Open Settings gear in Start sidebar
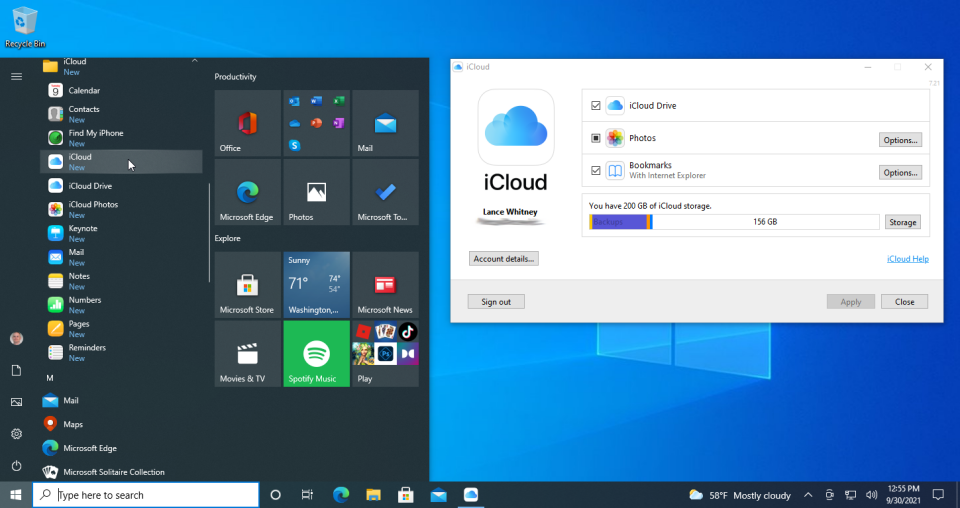This screenshot has height=508, width=960. [x=17, y=434]
